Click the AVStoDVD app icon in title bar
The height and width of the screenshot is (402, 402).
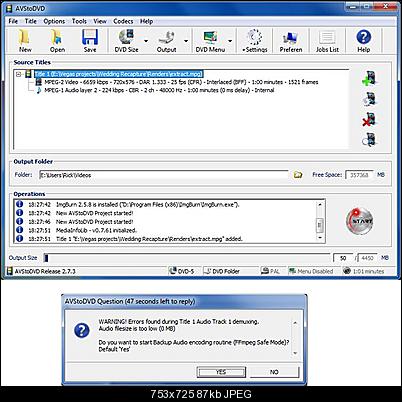point(9,8)
